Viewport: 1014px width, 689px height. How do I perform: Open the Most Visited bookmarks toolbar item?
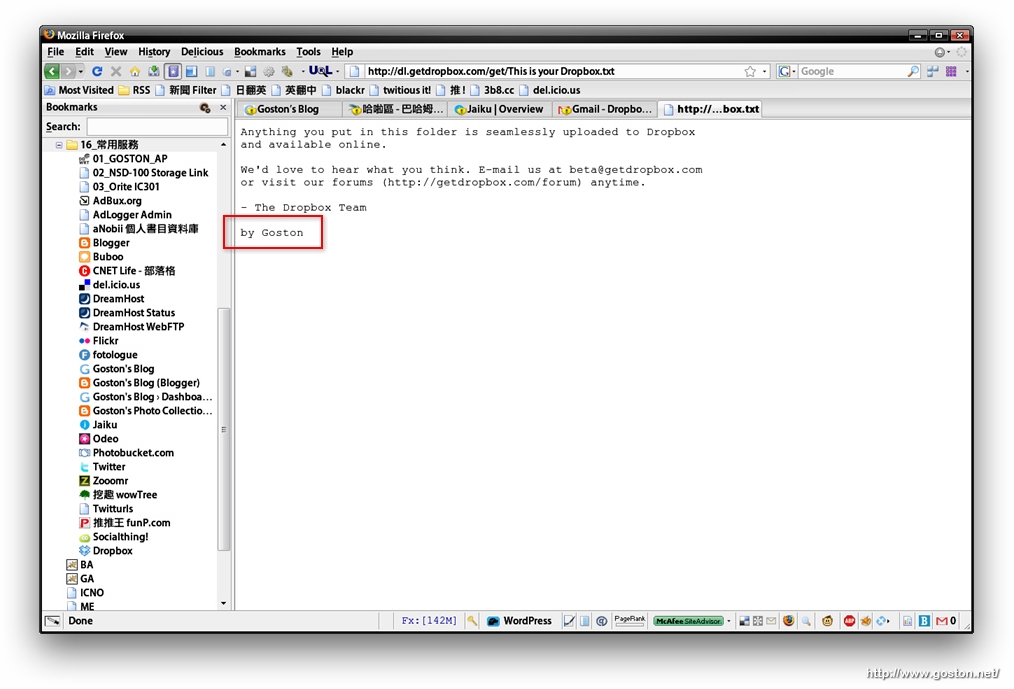[79, 90]
